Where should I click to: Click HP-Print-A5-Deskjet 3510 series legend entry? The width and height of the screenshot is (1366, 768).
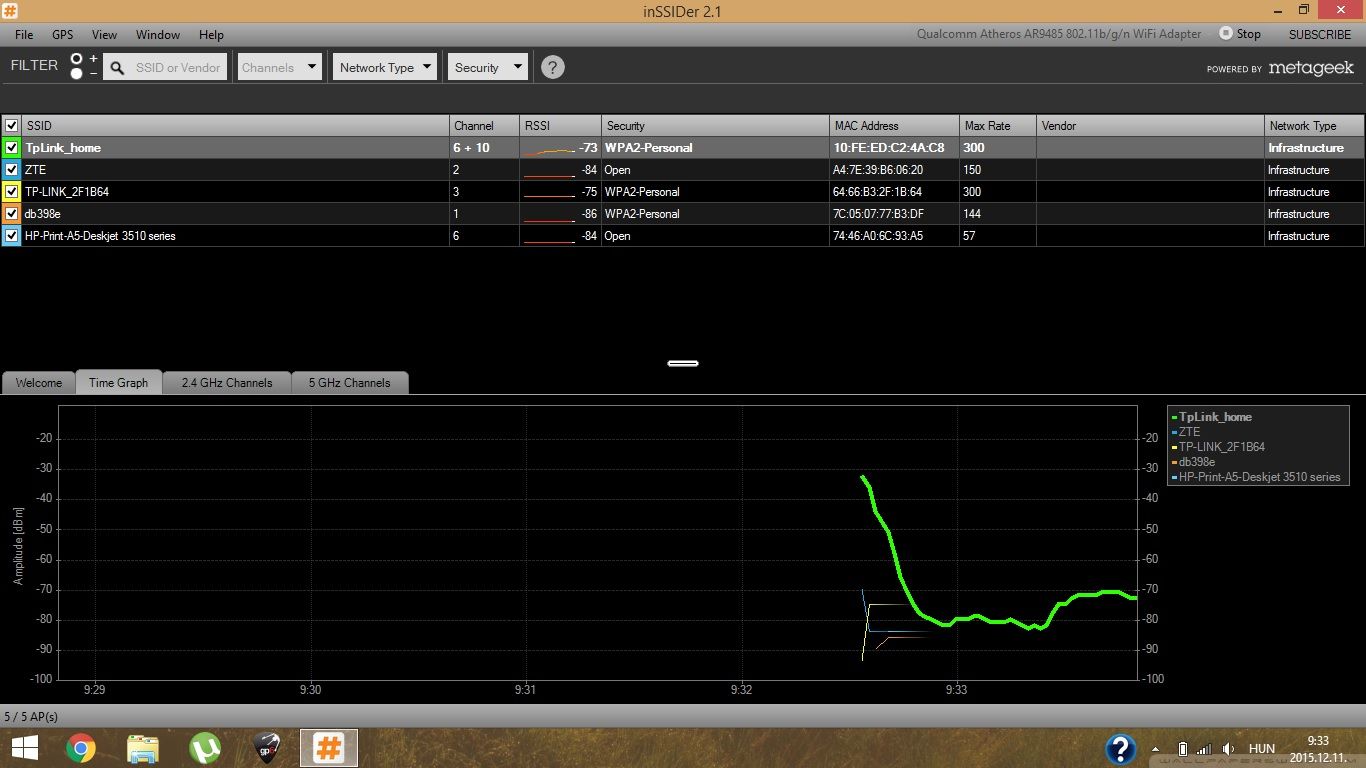pos(1259,477)
